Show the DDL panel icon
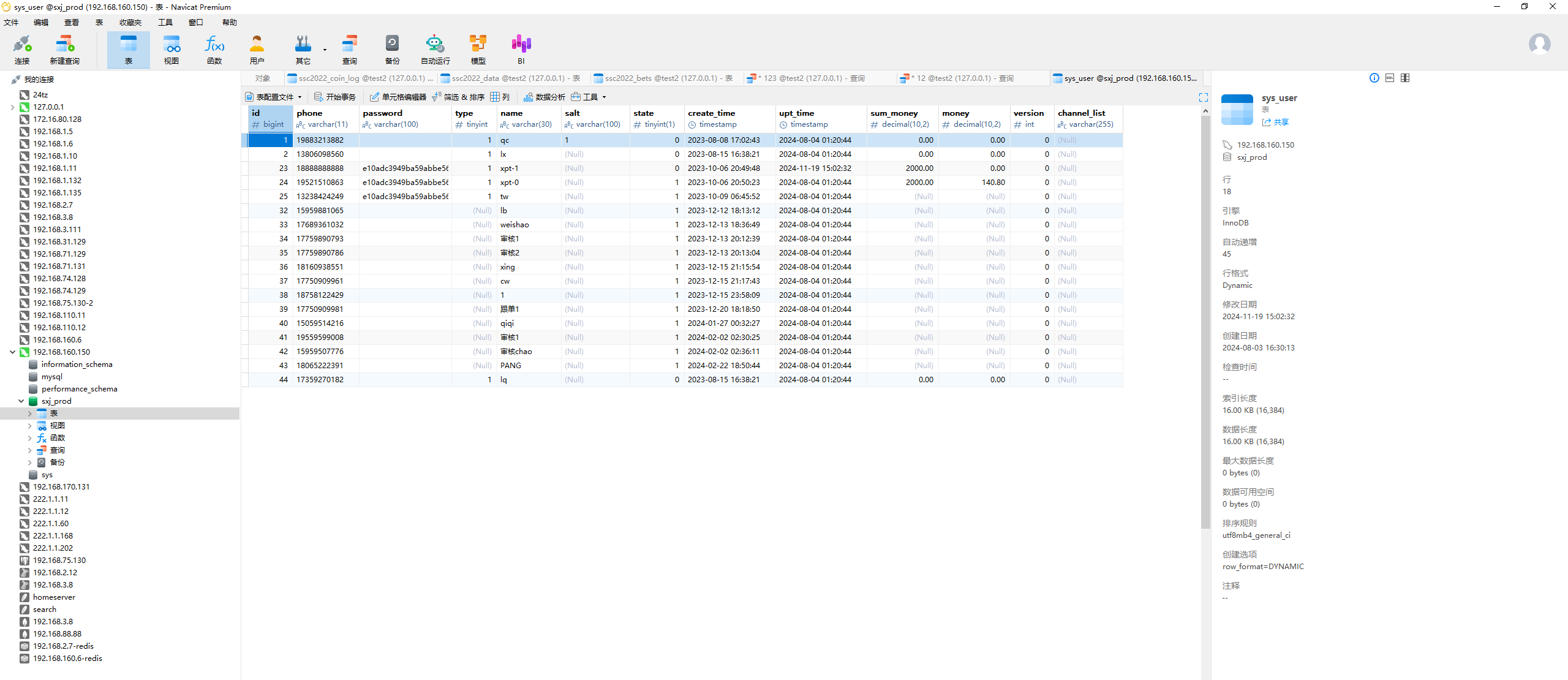Screen dimensions: 1568x680 coord(1390,78)
